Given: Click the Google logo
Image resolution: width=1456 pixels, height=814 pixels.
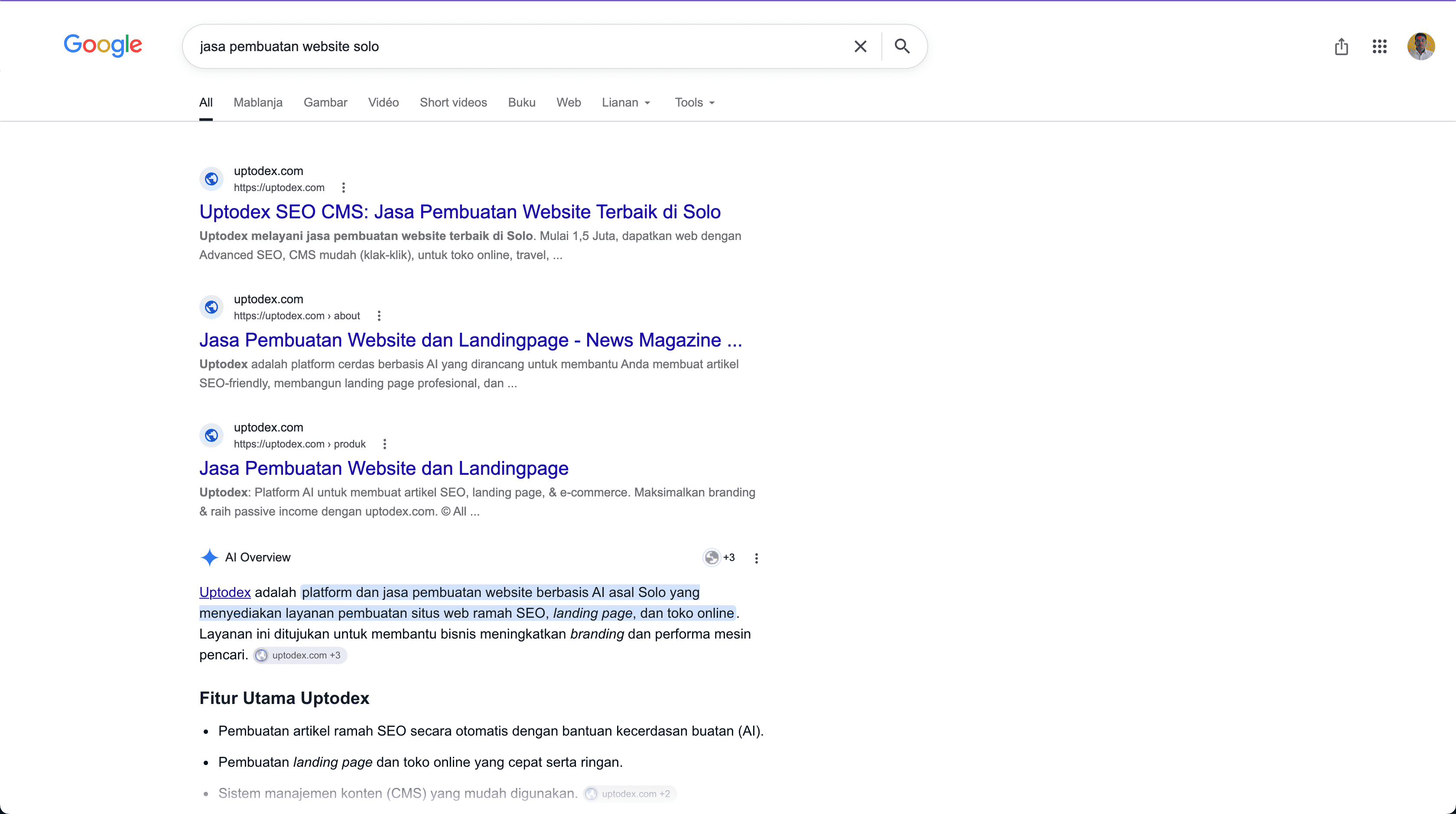Looking at the screenshot, I should click(x=103, y=45).
